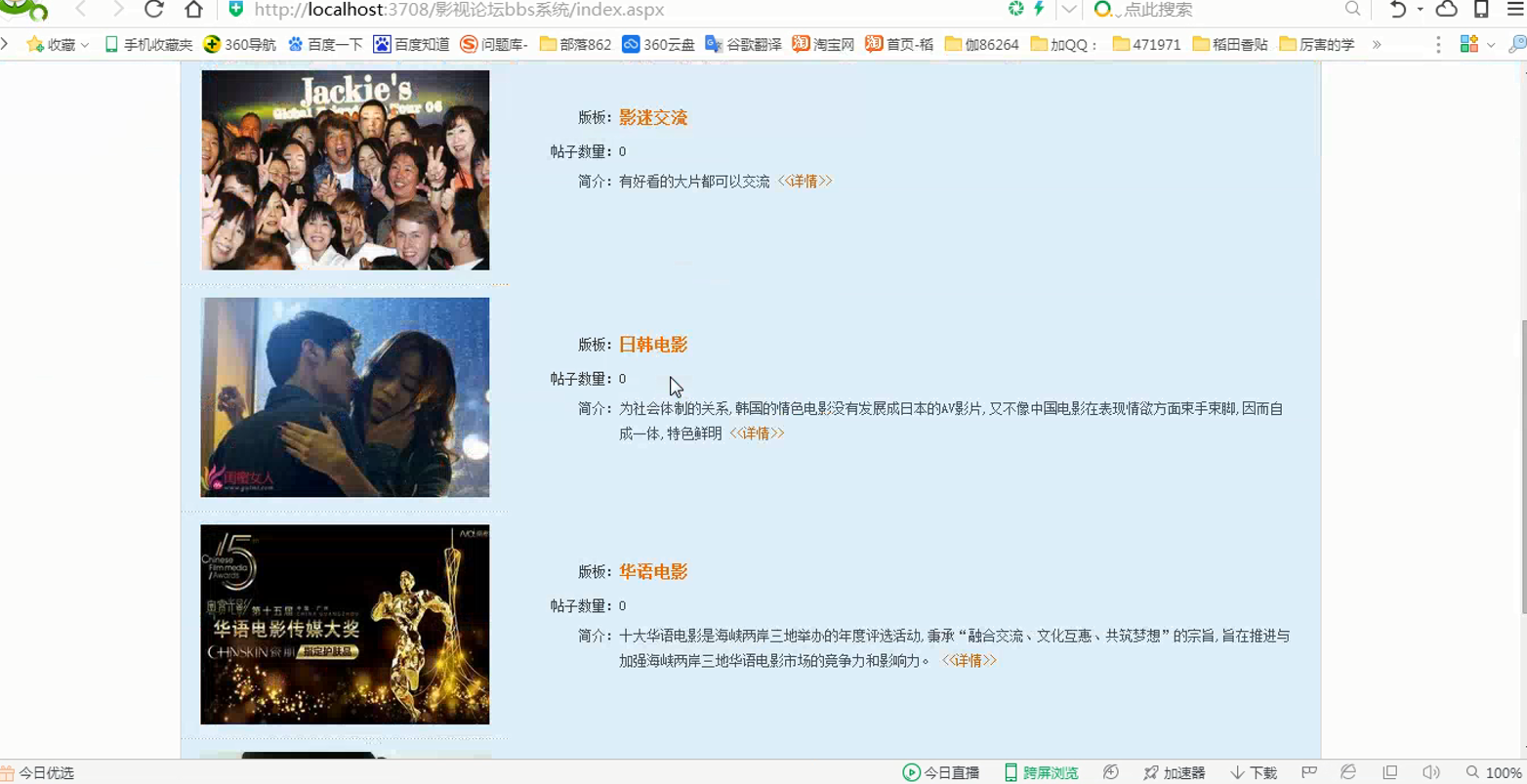
Task: Go back to the previous page
Action: tap(81, 10)
